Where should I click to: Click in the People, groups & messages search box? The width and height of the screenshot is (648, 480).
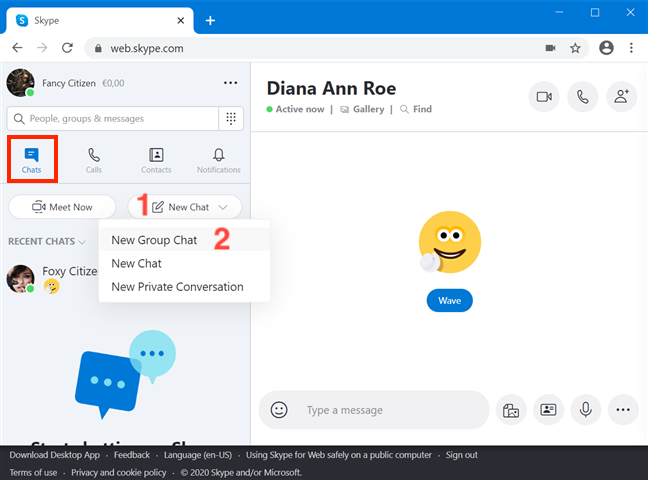point(113,119)
